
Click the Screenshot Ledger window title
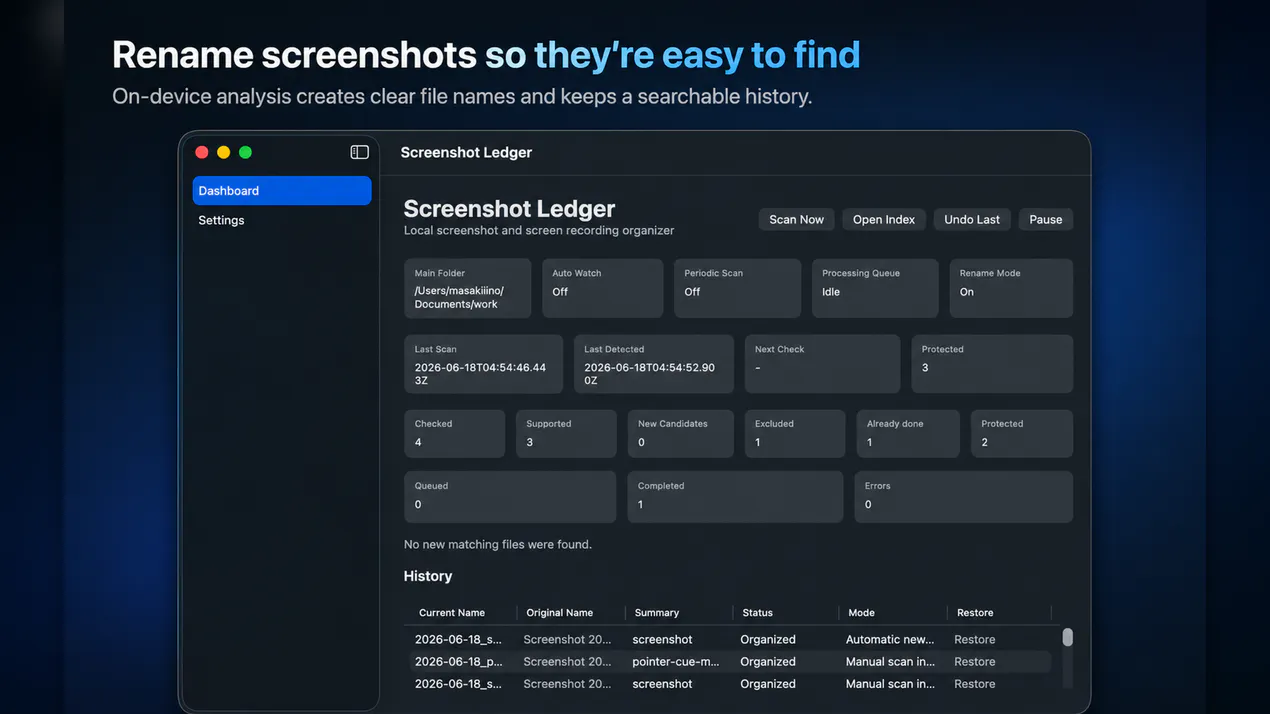[466, 153]
